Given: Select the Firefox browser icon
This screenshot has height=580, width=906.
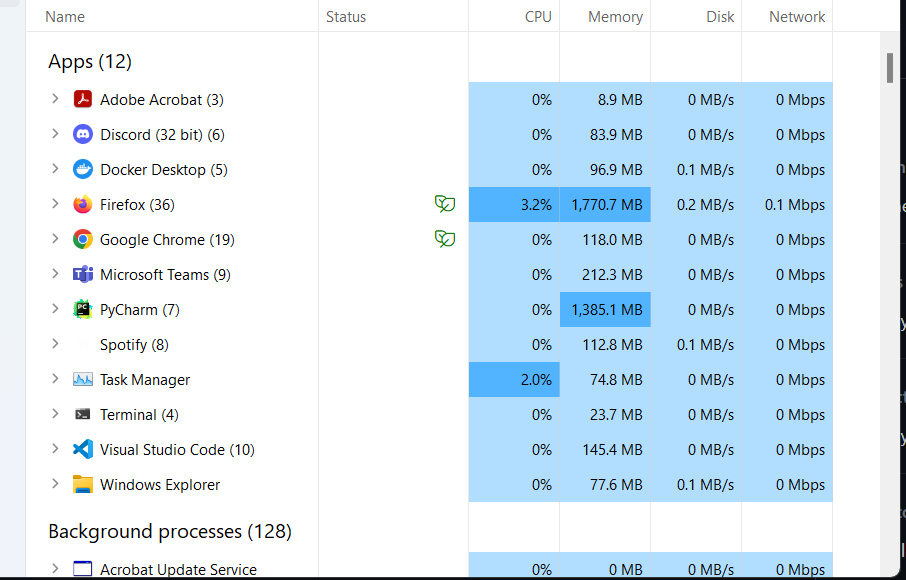Looking at the screenshot, I should 84,204.
